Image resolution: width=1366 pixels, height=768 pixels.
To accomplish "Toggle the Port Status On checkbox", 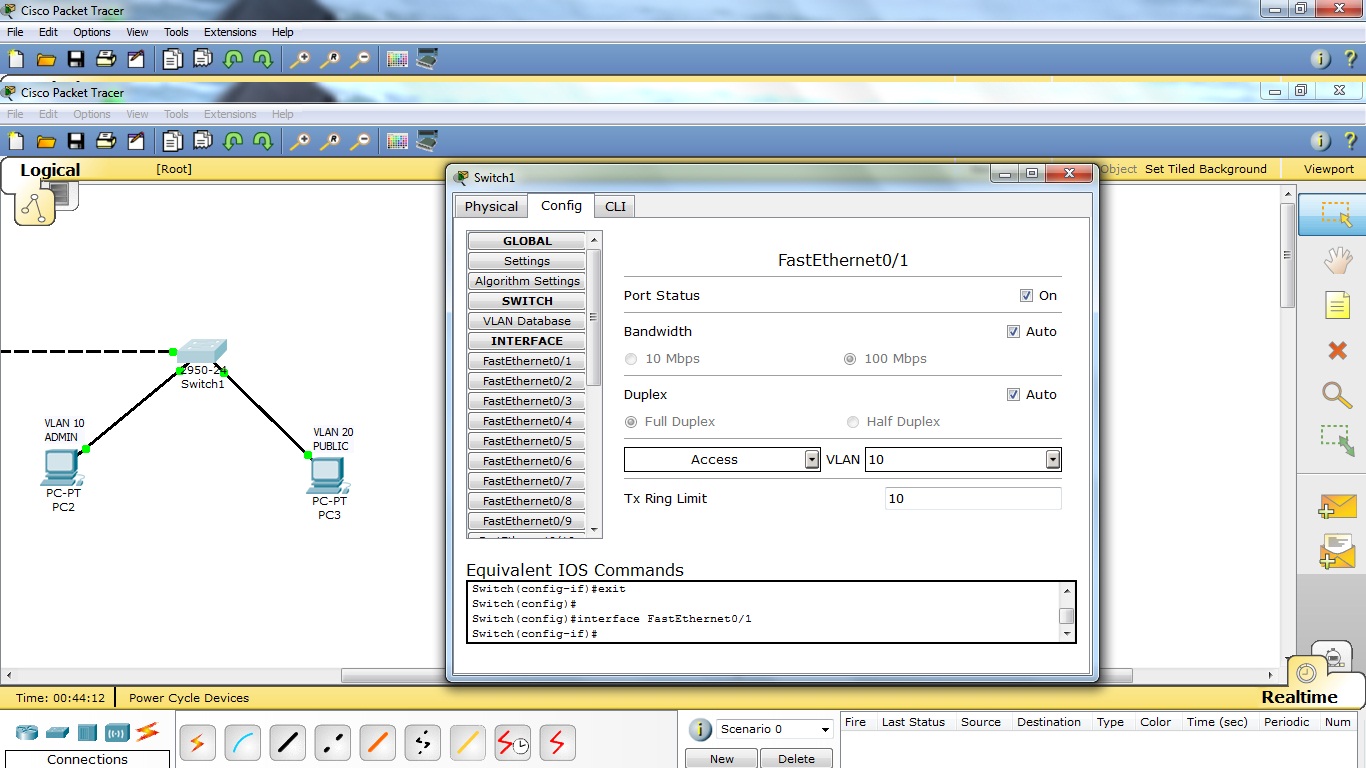I will pyautogui.click(x=1026, y=296).
